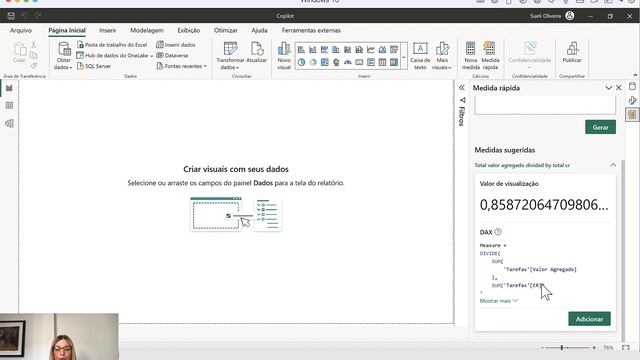Insert a gauge visual

point(347,62)
